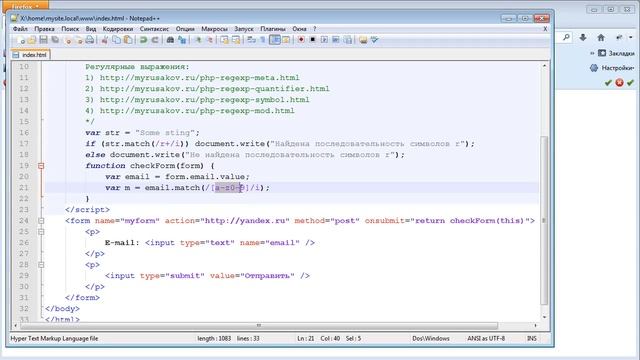Viewport: 640px width, 360px height.
Task: Click the vertical scrollbar down arrow
Action: 544,317
